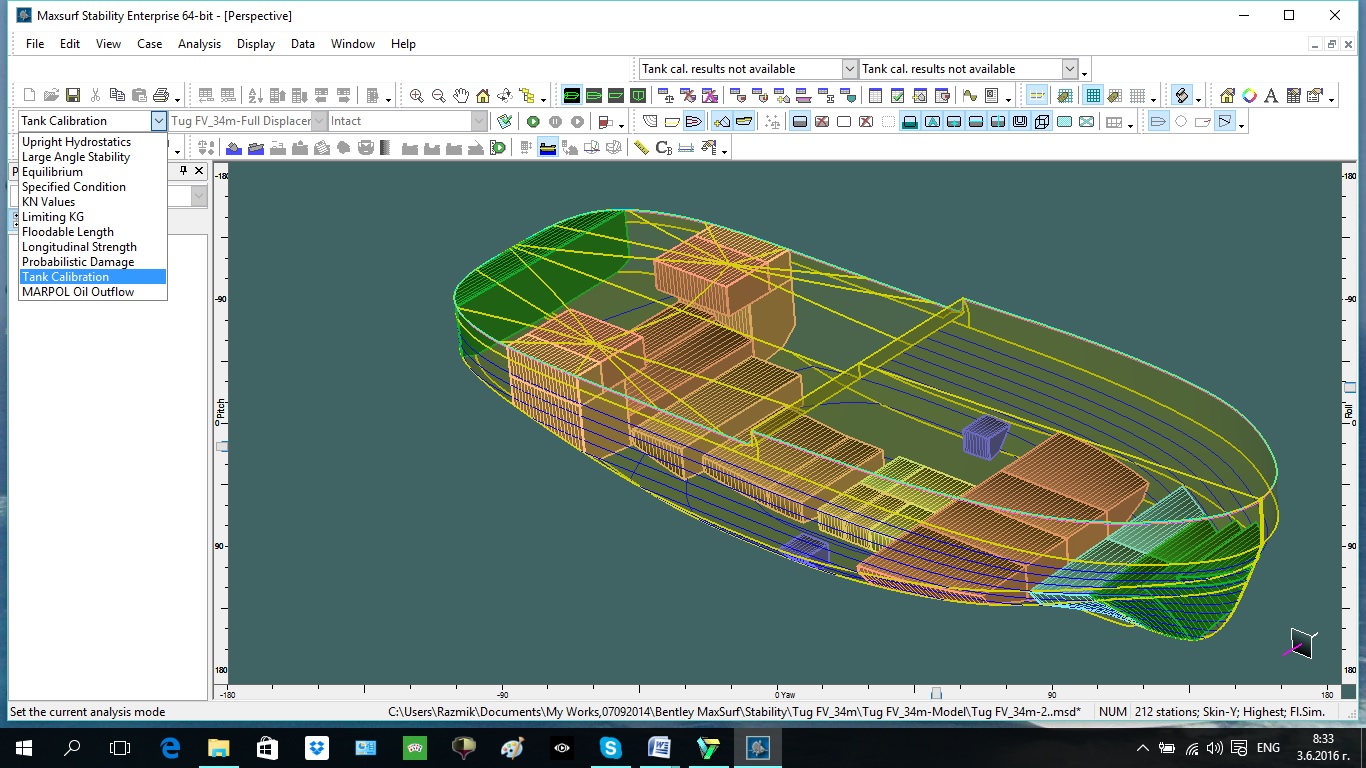Click the Yaw slider handle at bottom
The height and width of the screenshot is (768, 1366).
point(936,693)
